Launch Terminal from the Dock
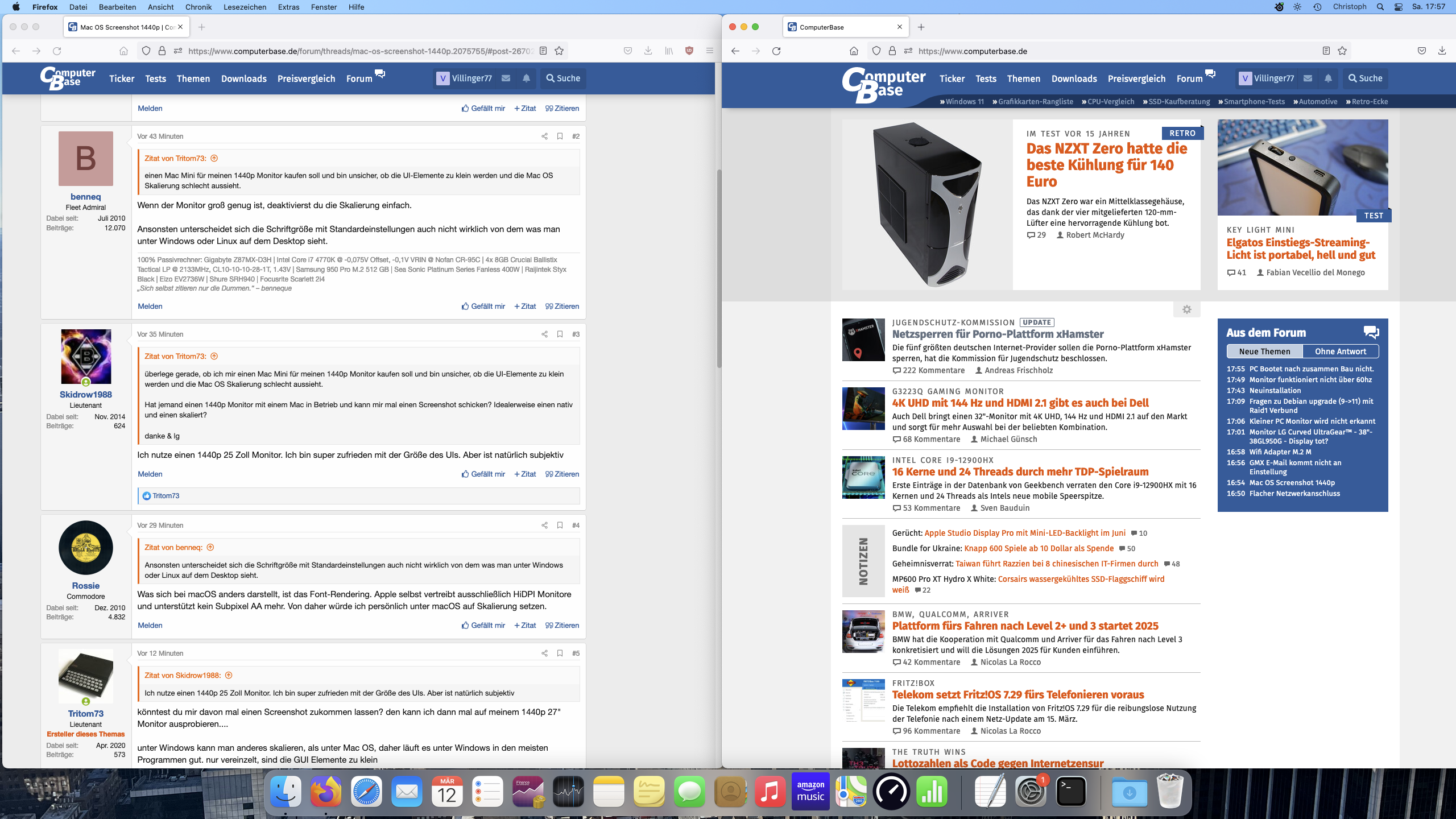1456x819 pixels. [1071, 791]
